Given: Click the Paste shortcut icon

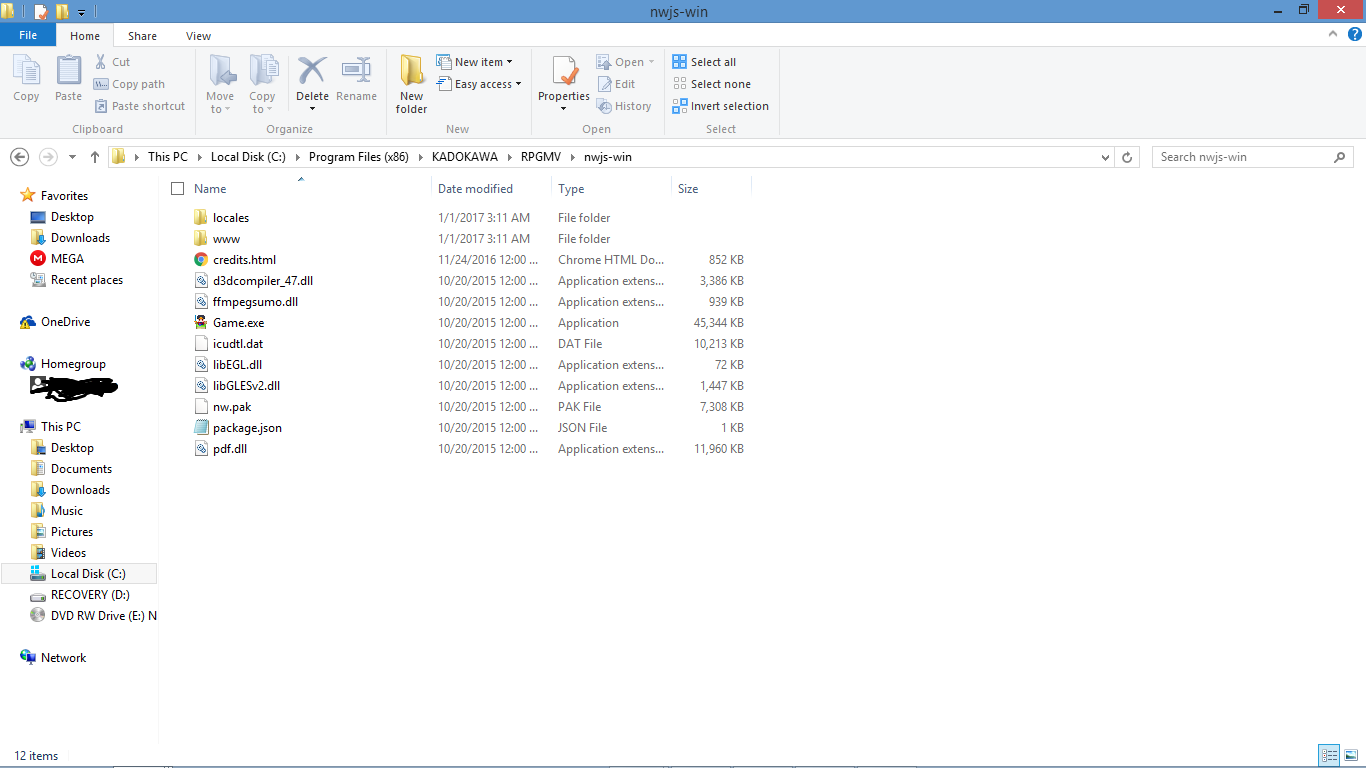Looking at the screenshot, I should point(101,106).
